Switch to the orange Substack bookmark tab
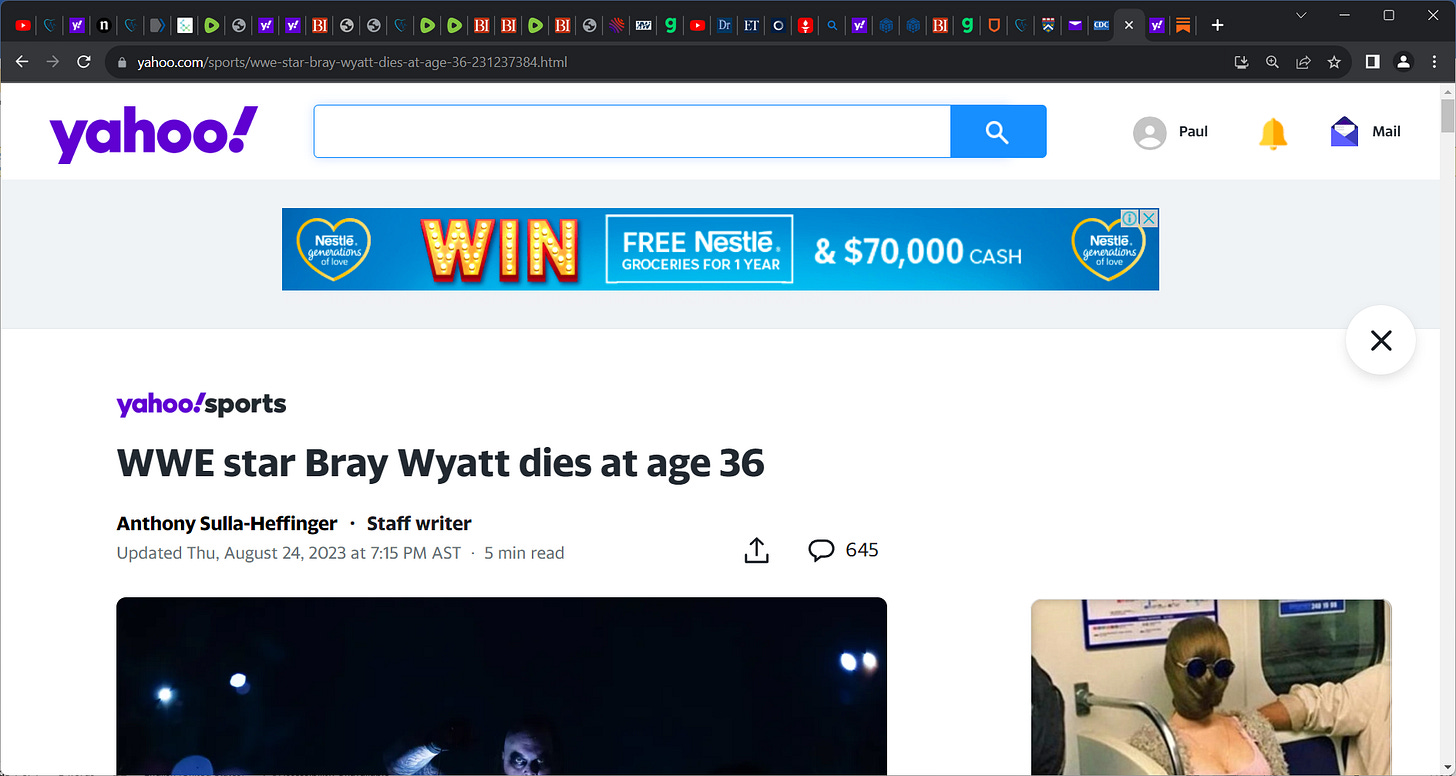Image resolution: width=1456 pixels, height=776 pixels. pyautogui.click(x=1182, y=25)
